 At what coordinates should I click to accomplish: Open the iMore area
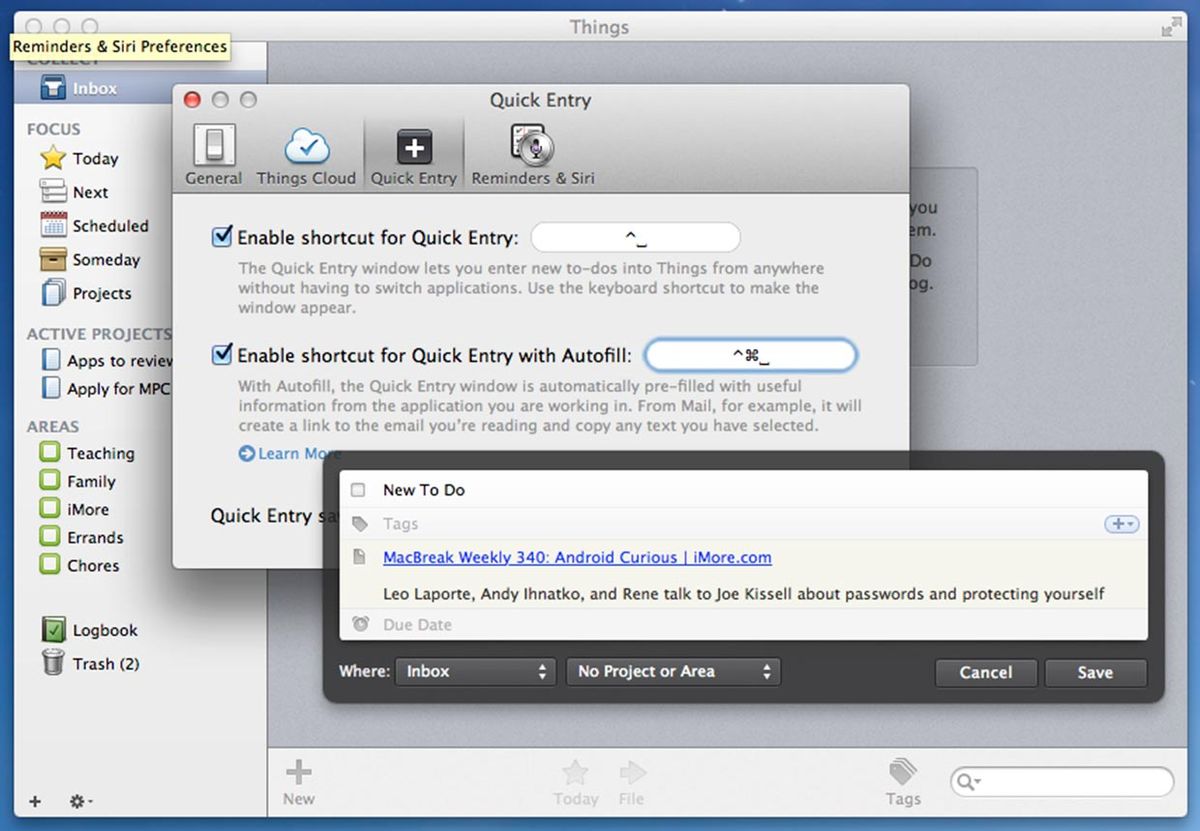click(x=75, y=509)
